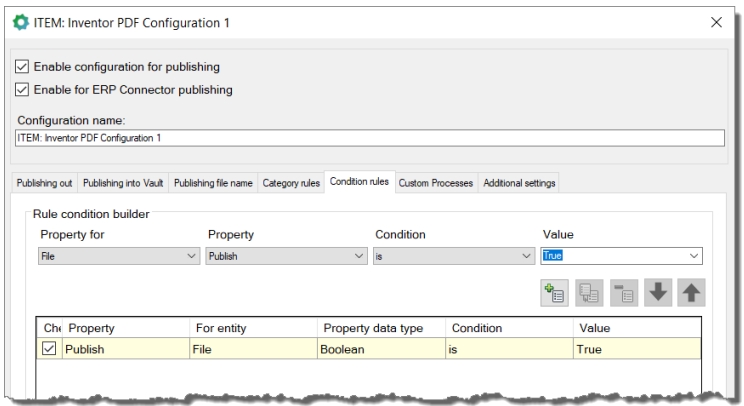Uncheck the Publish rule row checkbox

(50, 350)
